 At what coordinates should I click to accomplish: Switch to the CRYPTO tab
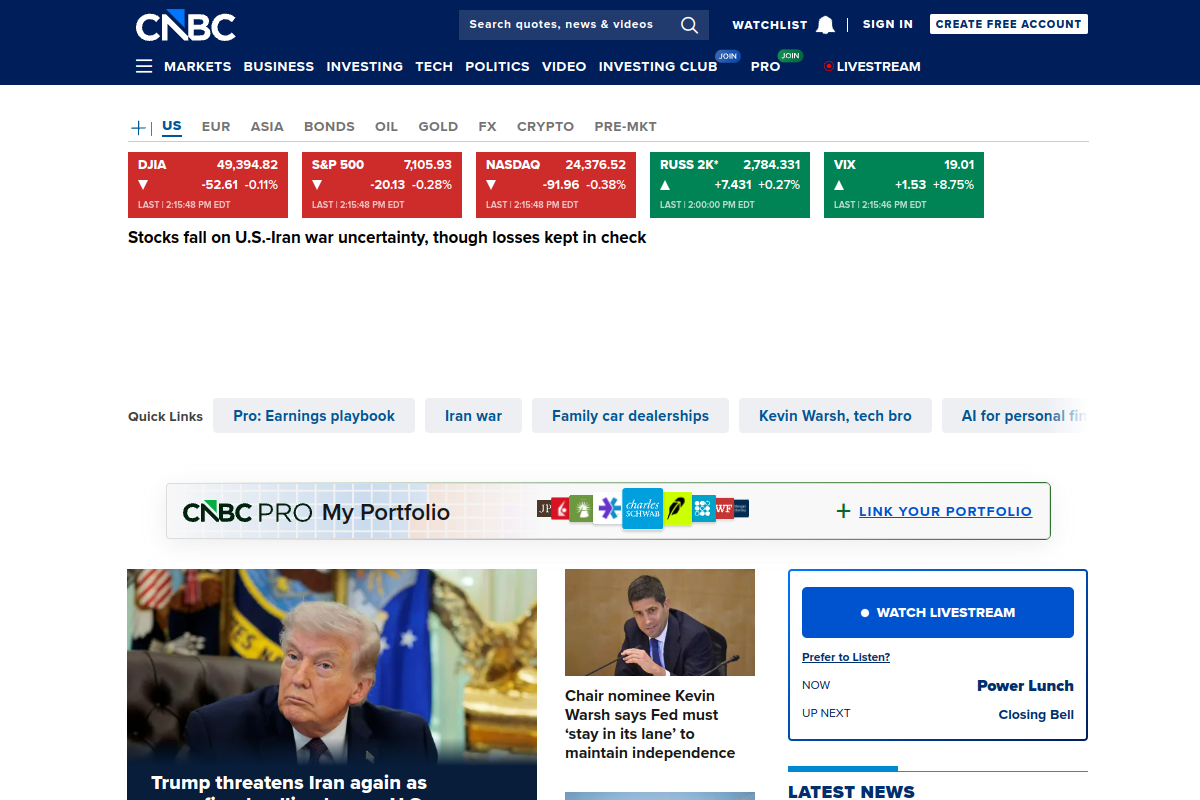545,127
